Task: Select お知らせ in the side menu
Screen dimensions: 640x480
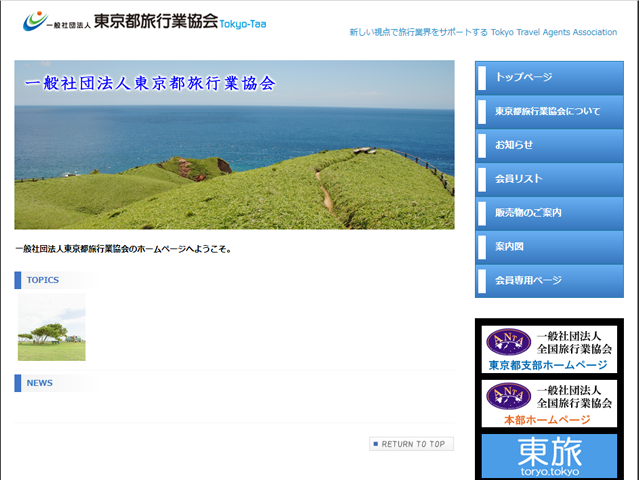Action: coord(548,145)
